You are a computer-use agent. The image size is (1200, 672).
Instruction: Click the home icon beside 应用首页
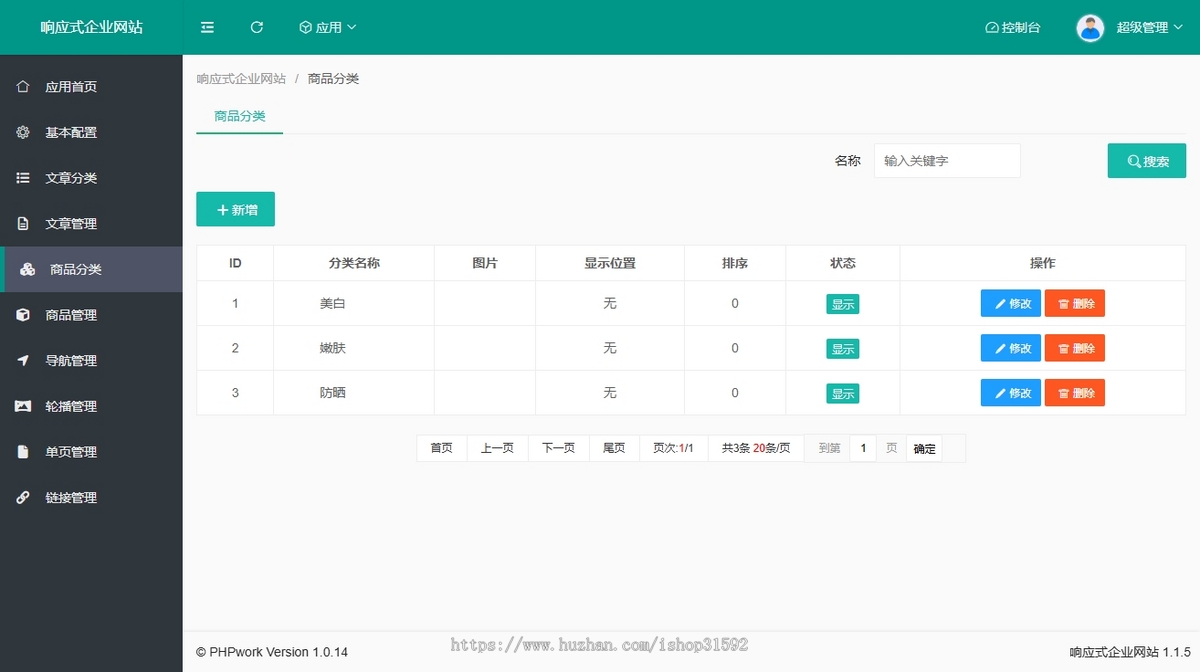coord(23,87)
